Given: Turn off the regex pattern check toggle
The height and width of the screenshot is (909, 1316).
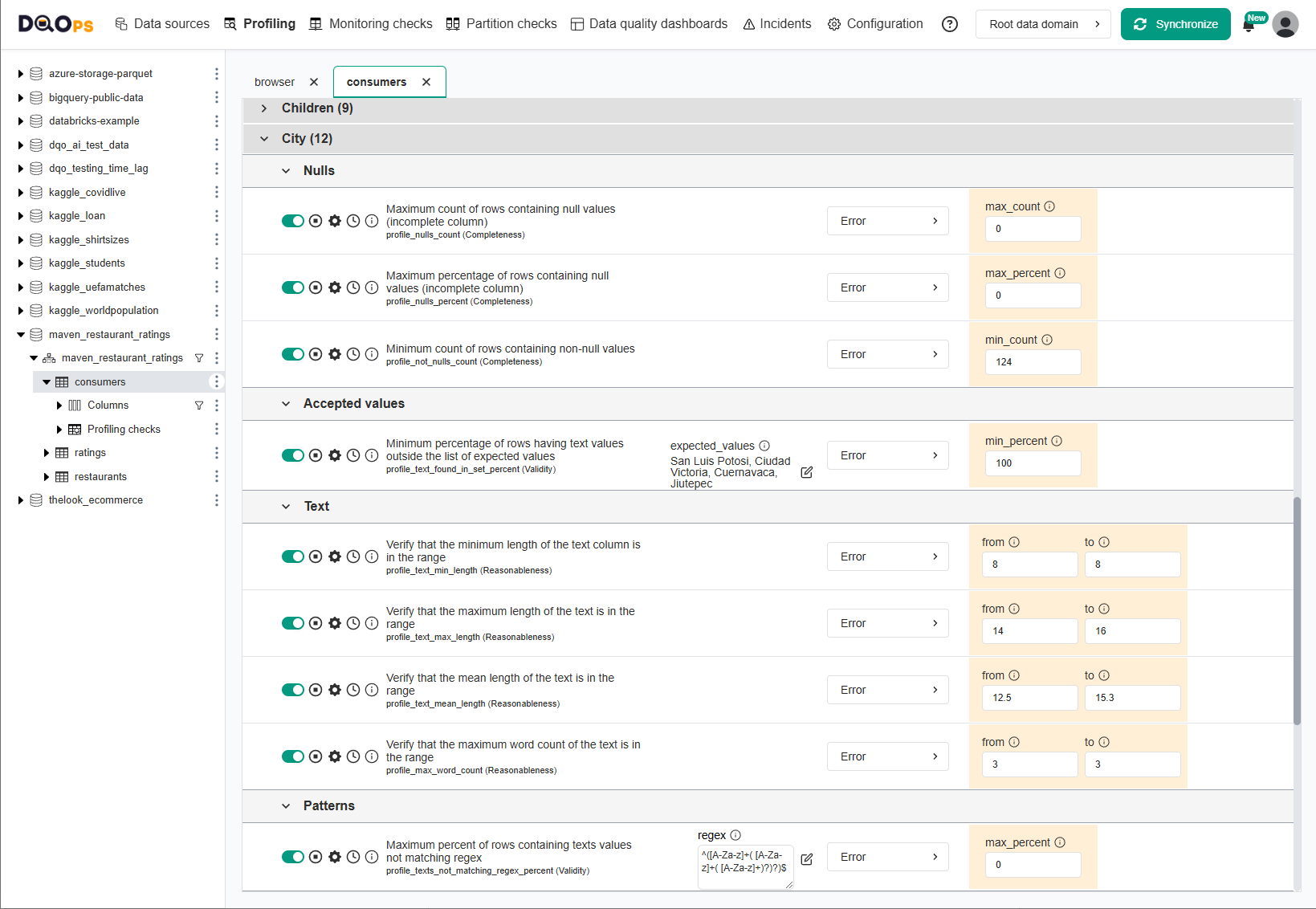Looking at the screenshot, I should [292, 857].
